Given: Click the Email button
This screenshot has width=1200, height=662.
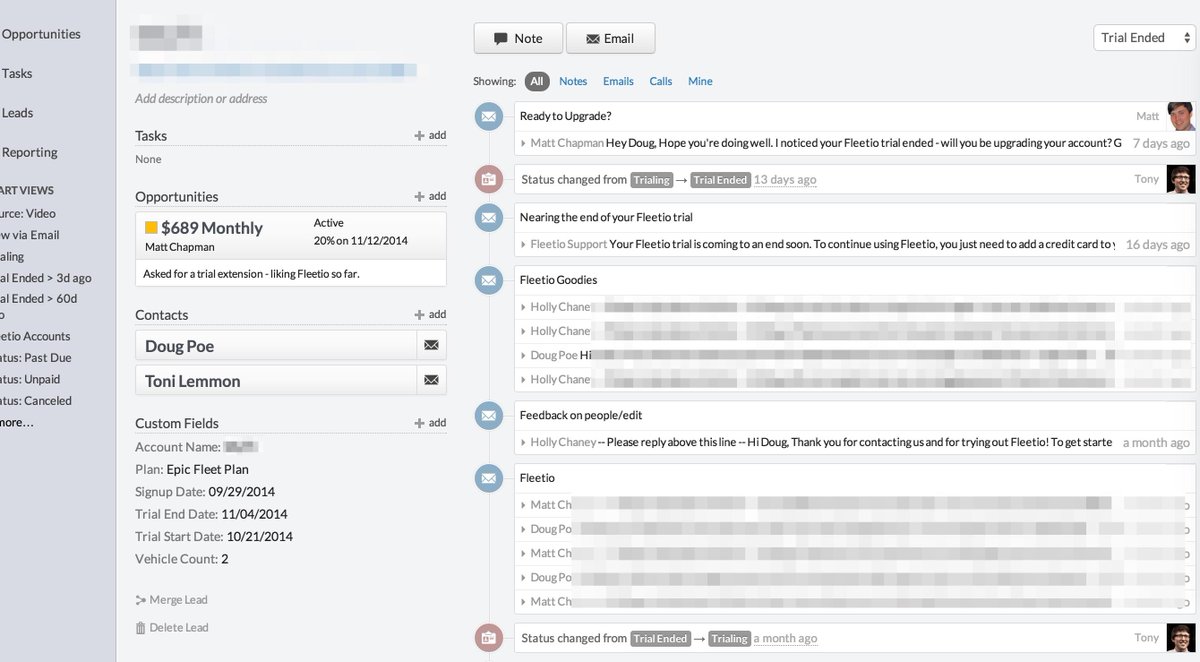Looking at the screenshot, I should click(x=610, y=38).
